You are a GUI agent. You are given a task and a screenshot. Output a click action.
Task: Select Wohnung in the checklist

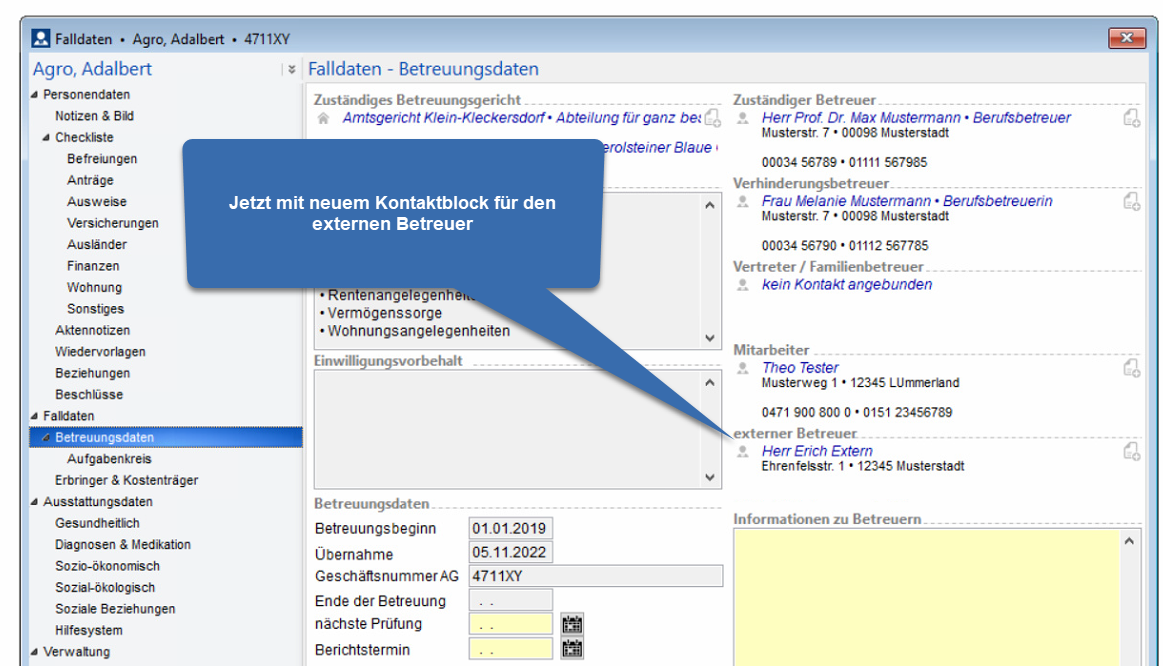coord(94,288)
